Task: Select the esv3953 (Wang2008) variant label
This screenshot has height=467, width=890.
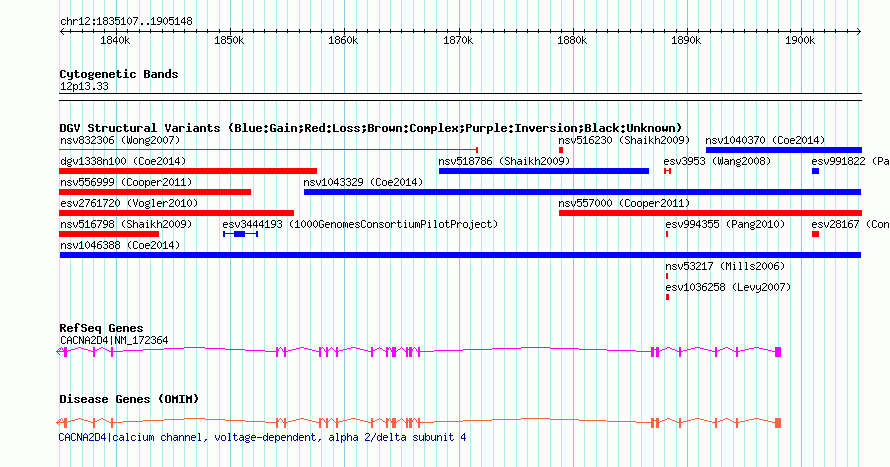Action: tap(717, 161)
